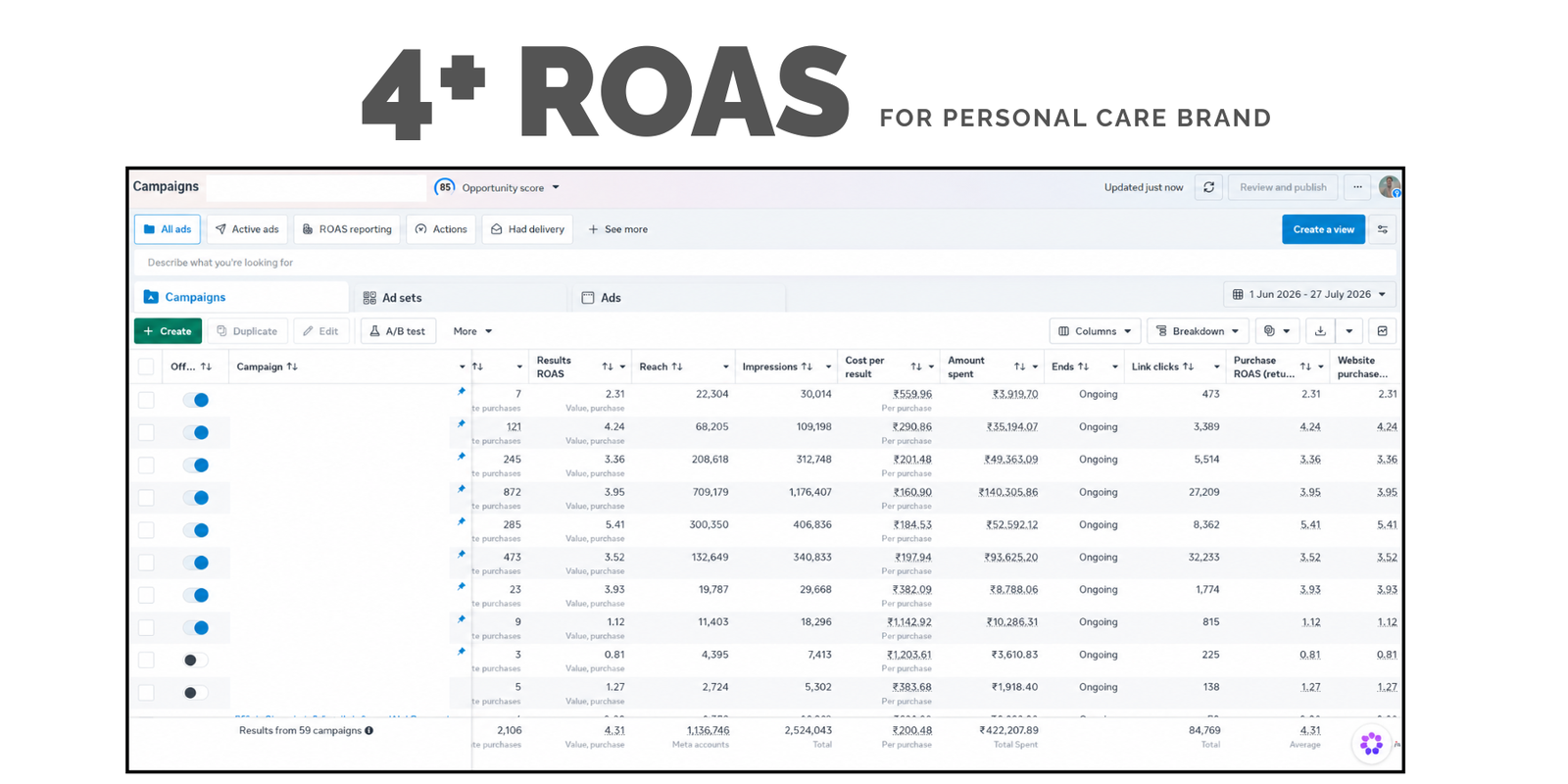
Task: Tick the select-all checkbox in table header
Action: click(146, 367)
